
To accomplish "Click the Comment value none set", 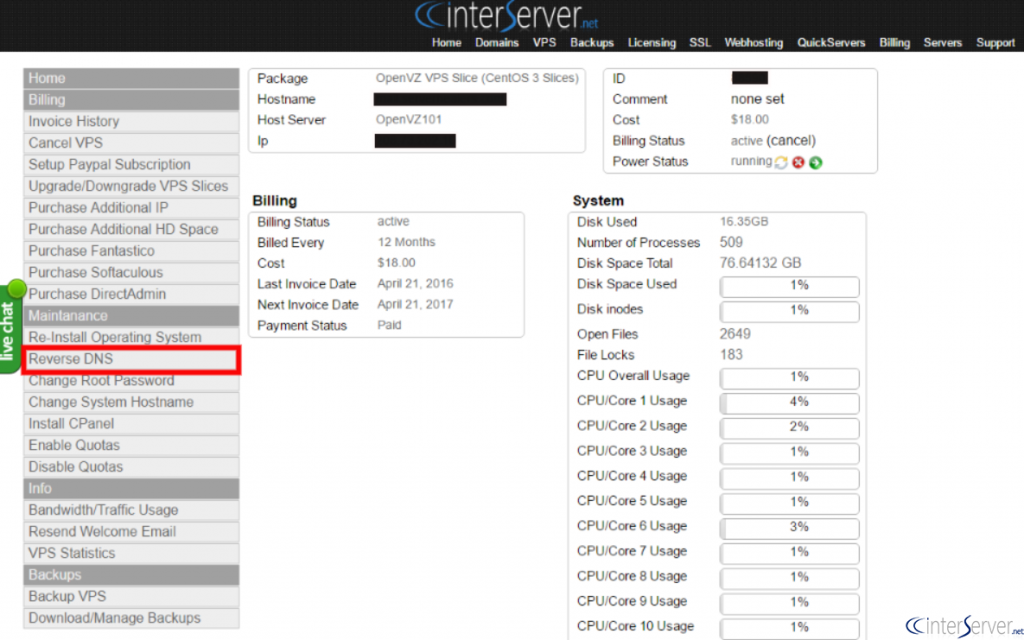I will tap(758, 99).
